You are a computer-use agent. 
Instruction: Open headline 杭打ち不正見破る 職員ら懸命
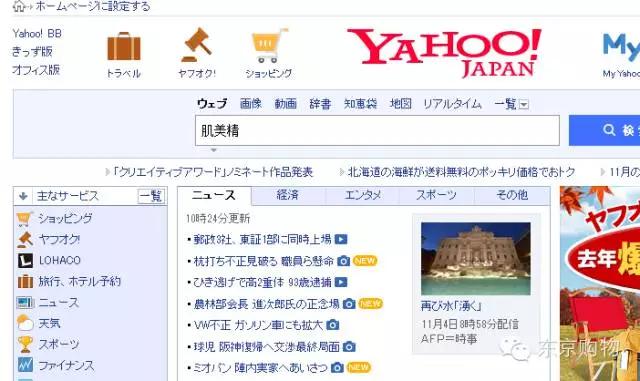264,261
